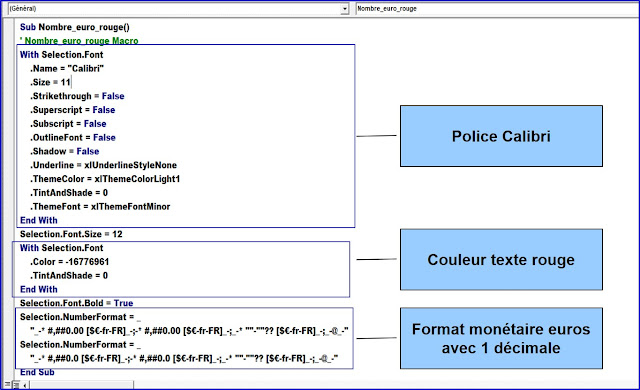Click the .Color = -16776961 line
The width and height of the screenshot is (640, 390).
coord(69,262)
